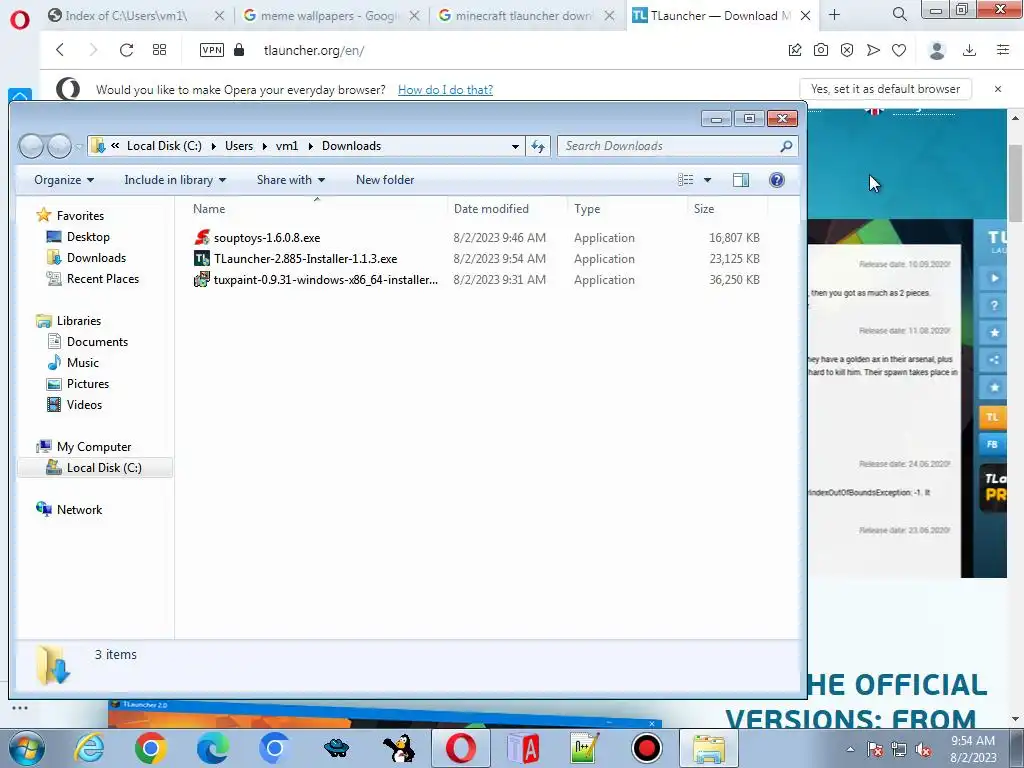Image resolution: width=1024 pixels, height=768 pixels.
Task: Open Desktop in the navigation pane
Action: pos(88,236)
